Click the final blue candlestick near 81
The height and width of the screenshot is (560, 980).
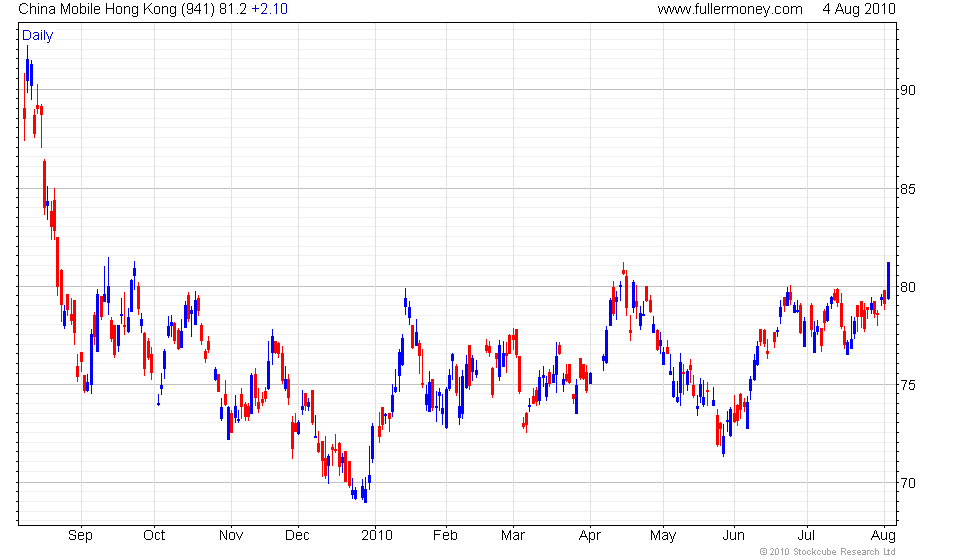click(889, 281)
